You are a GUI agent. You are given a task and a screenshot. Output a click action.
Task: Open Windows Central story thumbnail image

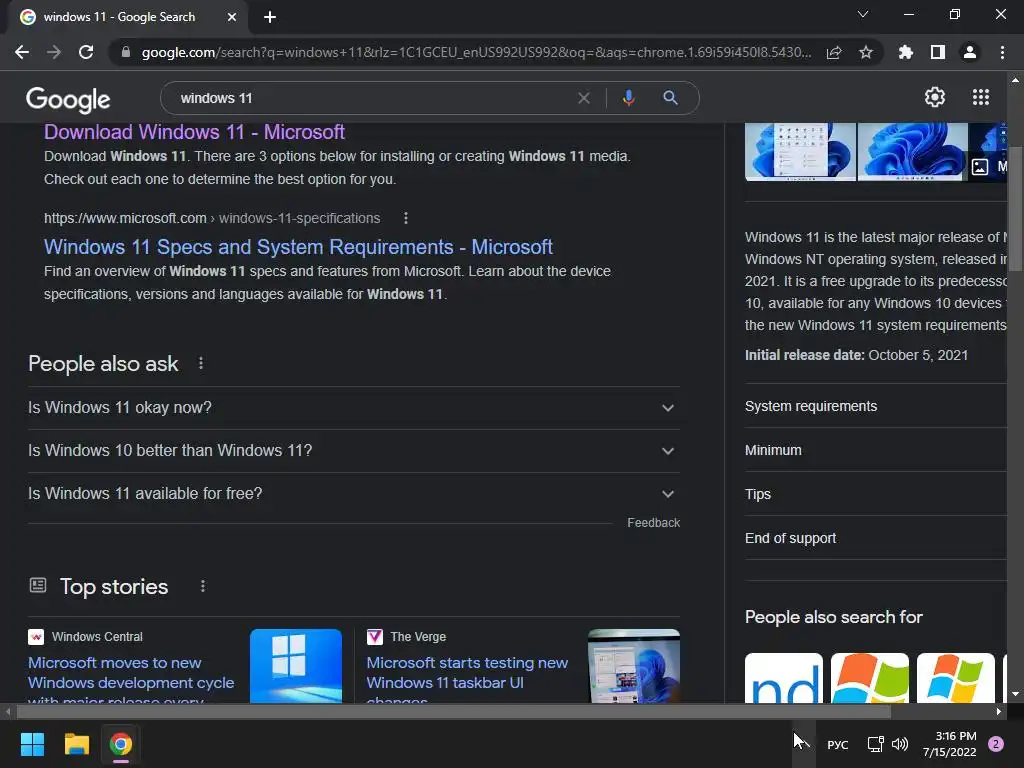296,666
